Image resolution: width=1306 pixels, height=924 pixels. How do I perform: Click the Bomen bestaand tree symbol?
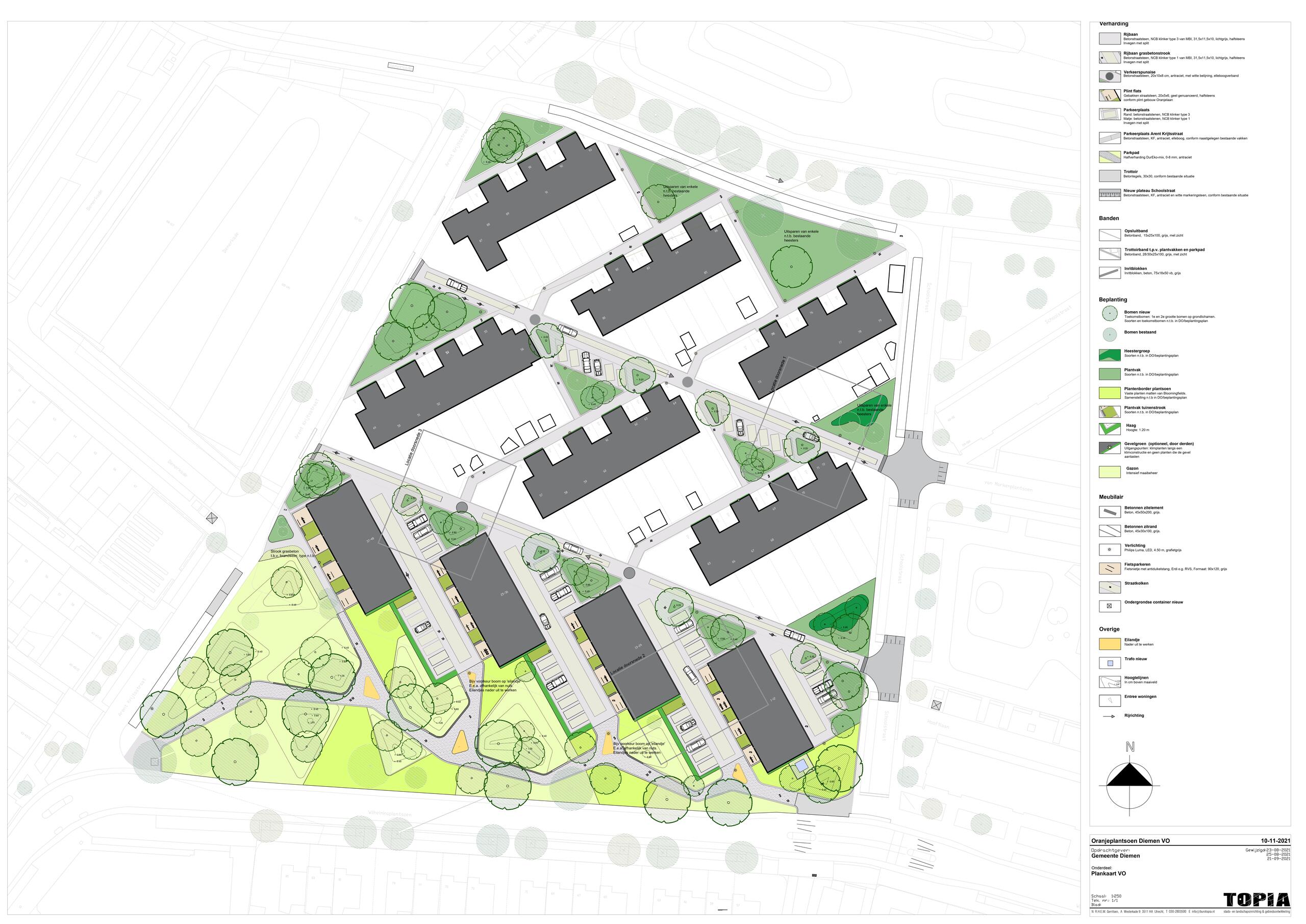tap(1109, 334)
